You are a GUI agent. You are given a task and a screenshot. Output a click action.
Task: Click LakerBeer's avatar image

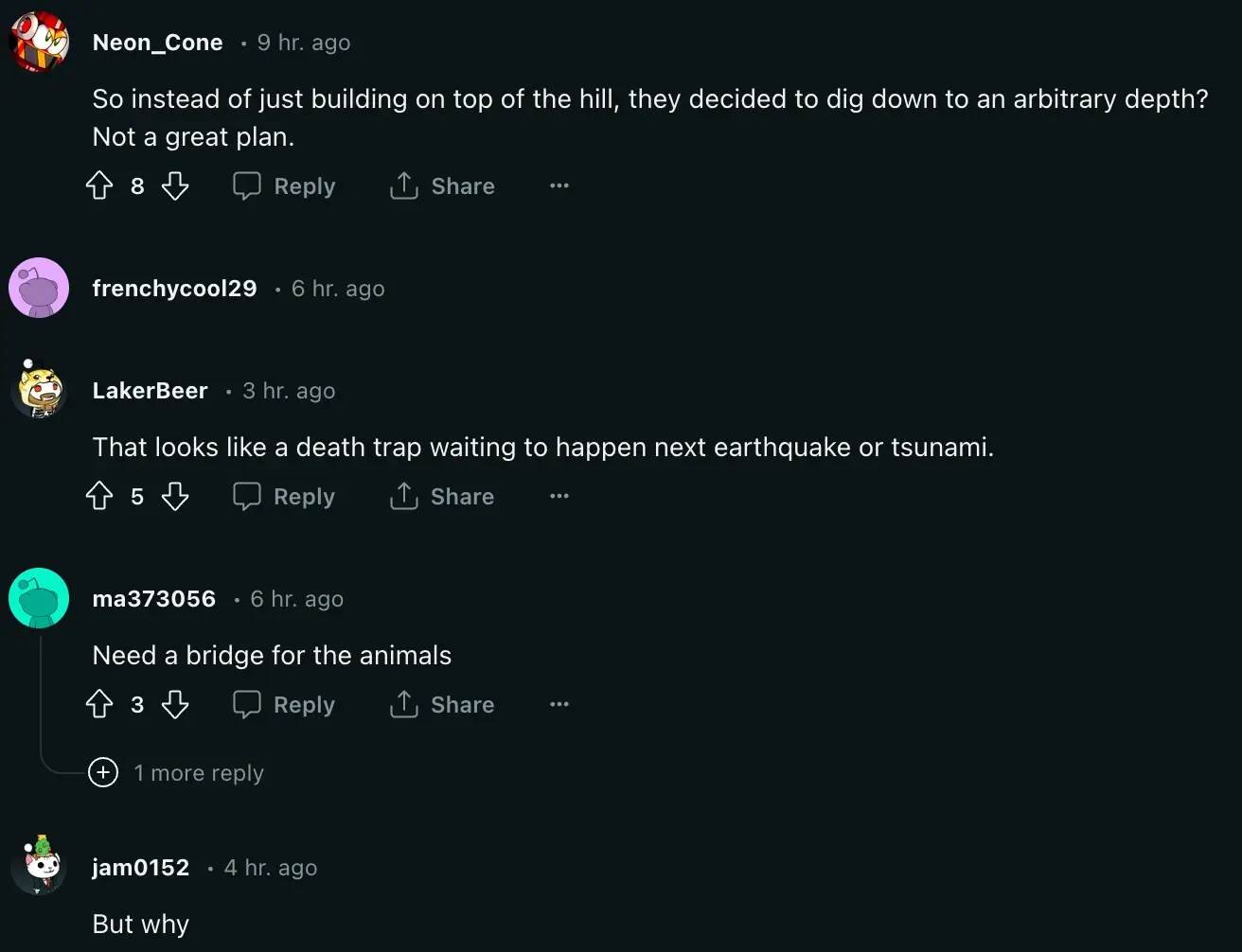(39, 389)
